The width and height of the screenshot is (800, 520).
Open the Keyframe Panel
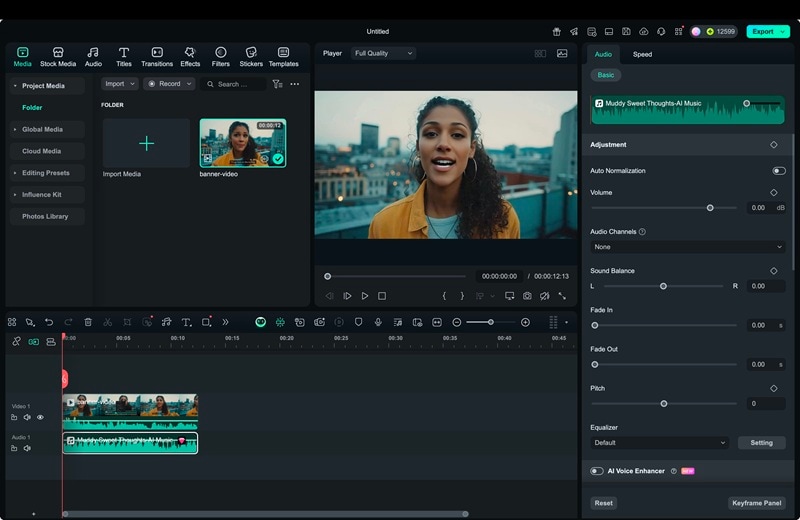[757, 503]
